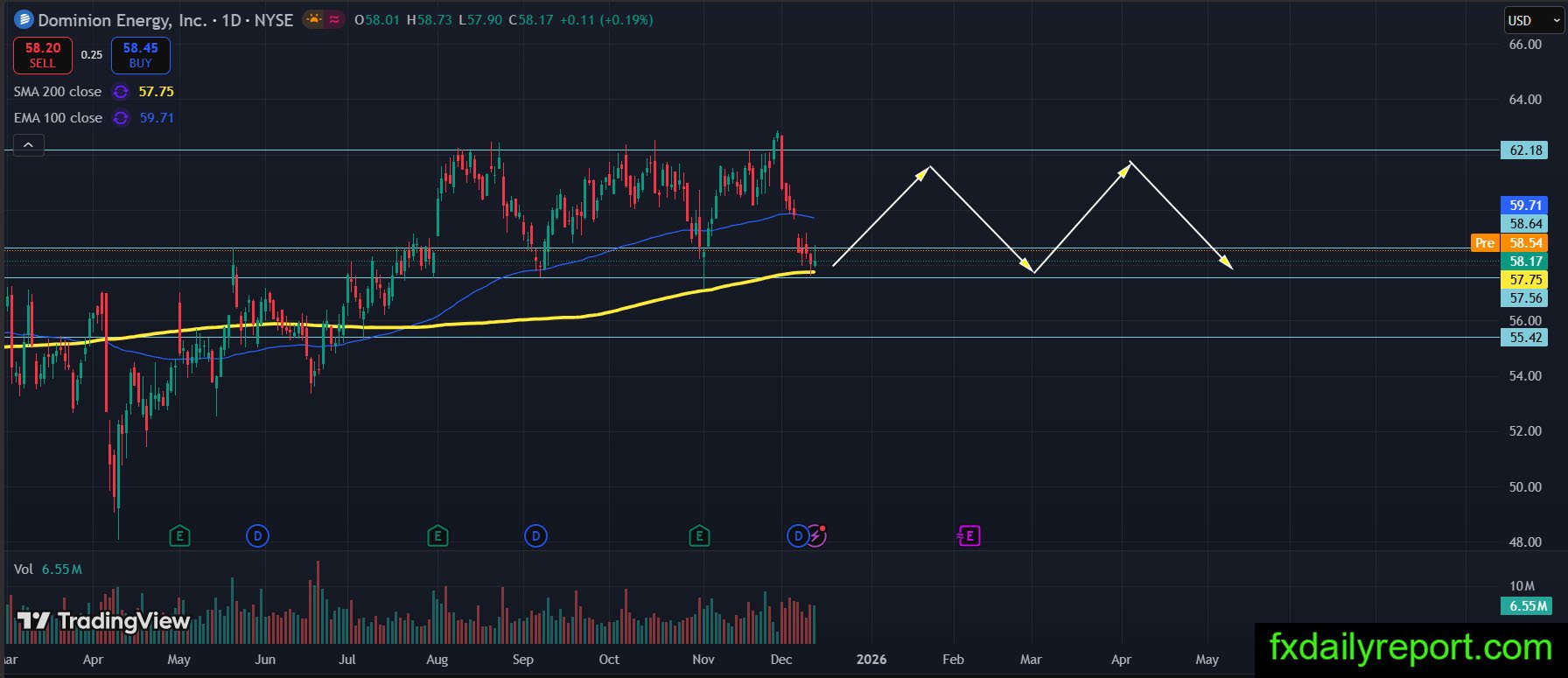Click the yellow SMA 200 value 57.75 in the legend
Image resolution: width=1568 pixels, height=678 pixels.
(156, 92)
